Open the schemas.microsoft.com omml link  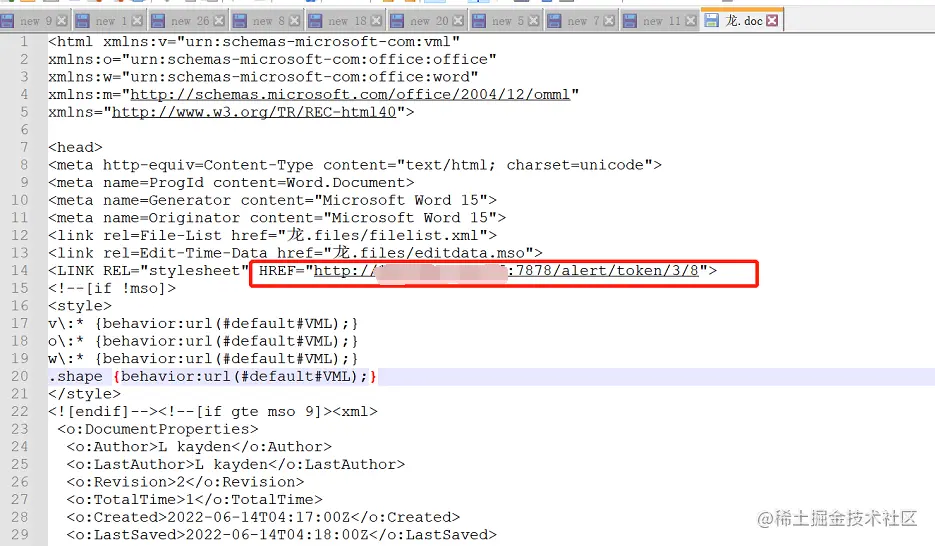click(x=350, y=94)
